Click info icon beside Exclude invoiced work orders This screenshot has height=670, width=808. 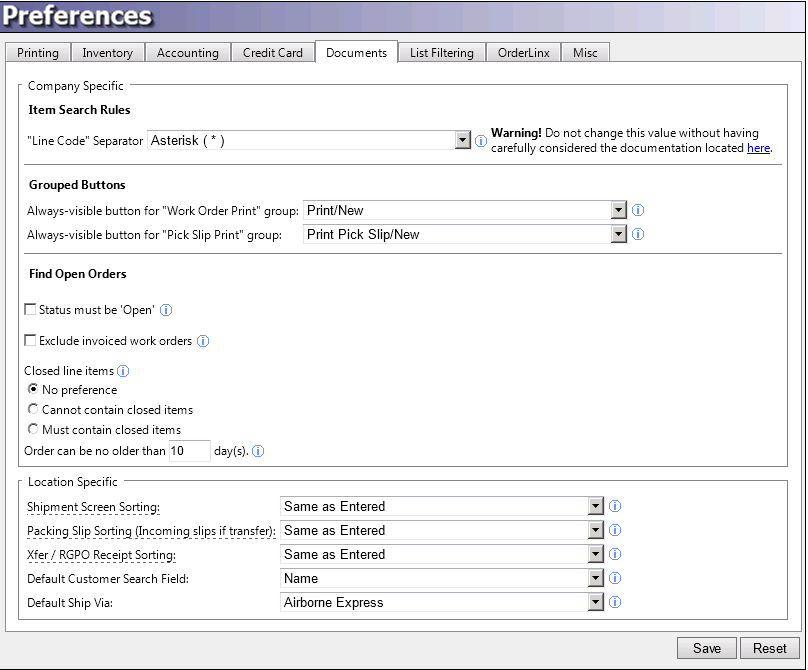[x=203, y=341]
